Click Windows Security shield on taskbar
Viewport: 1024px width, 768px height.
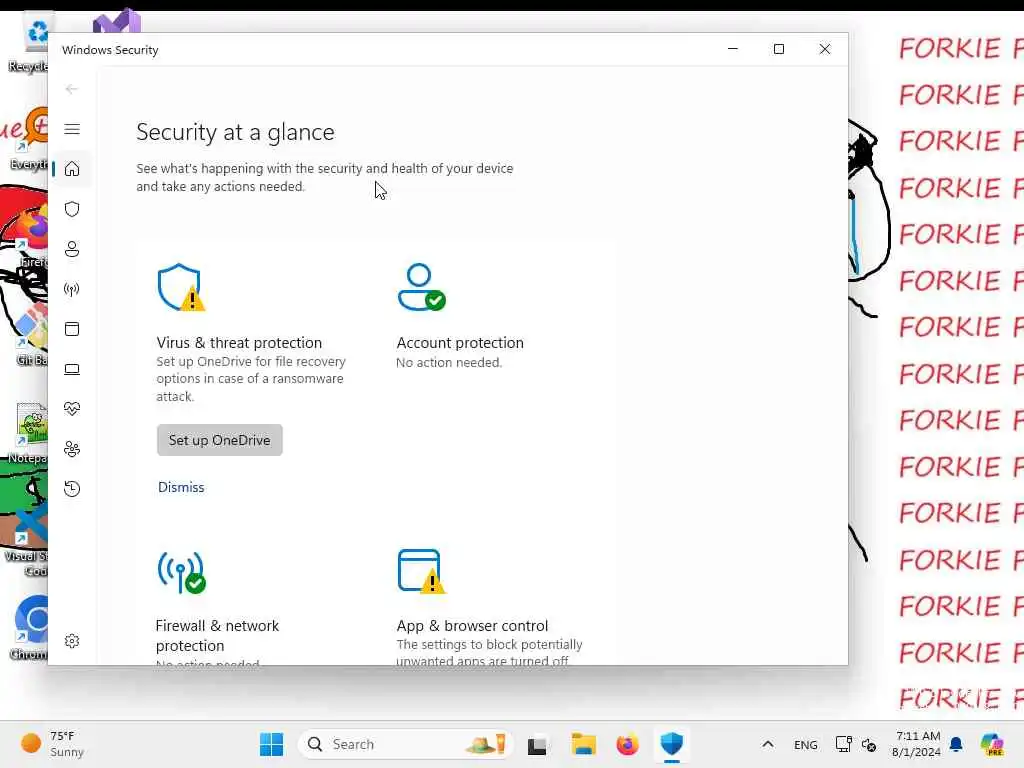click(671, 744)
